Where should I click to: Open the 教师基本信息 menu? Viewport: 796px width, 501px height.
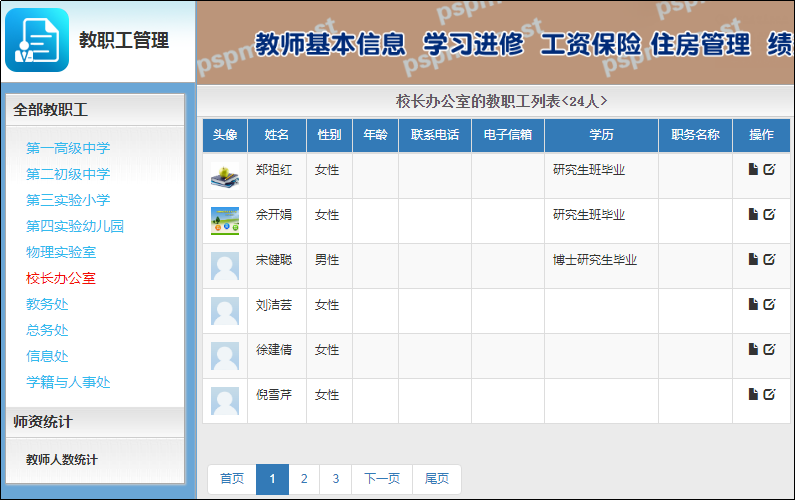pos(331,45)
